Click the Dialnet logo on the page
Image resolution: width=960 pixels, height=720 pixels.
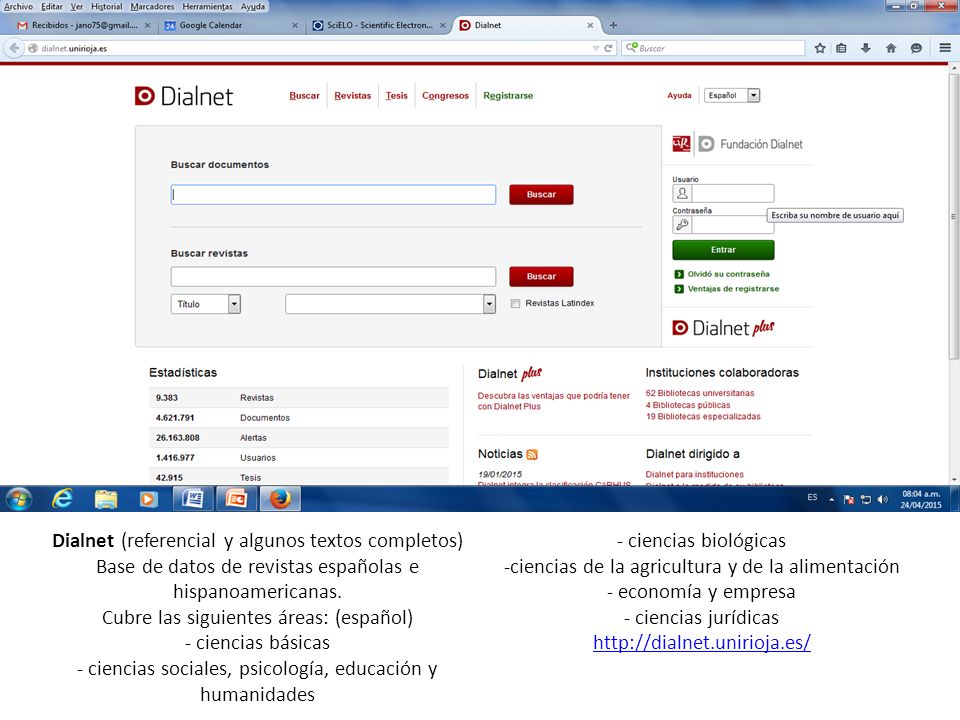pyautogui.click(x=184, y=96)
